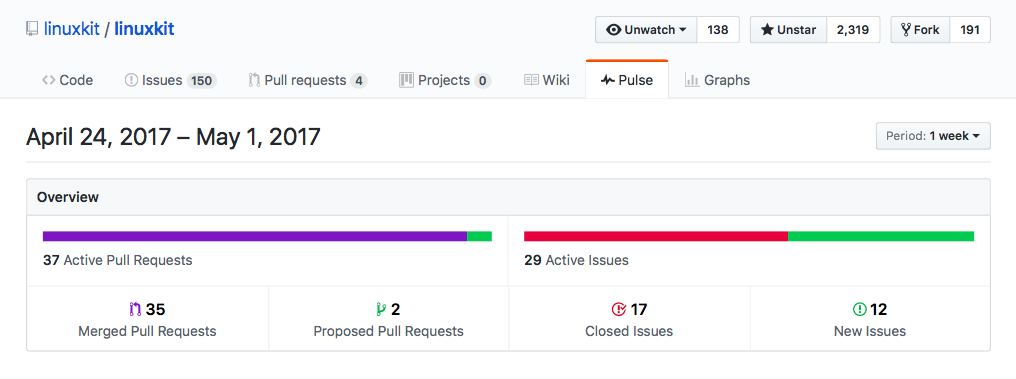Click the Issues tab exclamation icon

coord(131,80)
